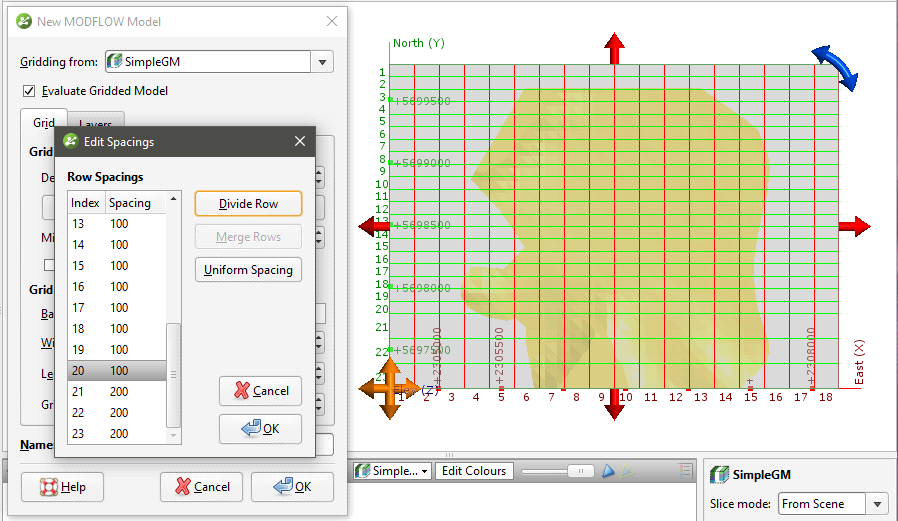Toggle the Evaluate Gridded Model checkbox
Screen dimensions: 898x521
click(x=28, y=91)
